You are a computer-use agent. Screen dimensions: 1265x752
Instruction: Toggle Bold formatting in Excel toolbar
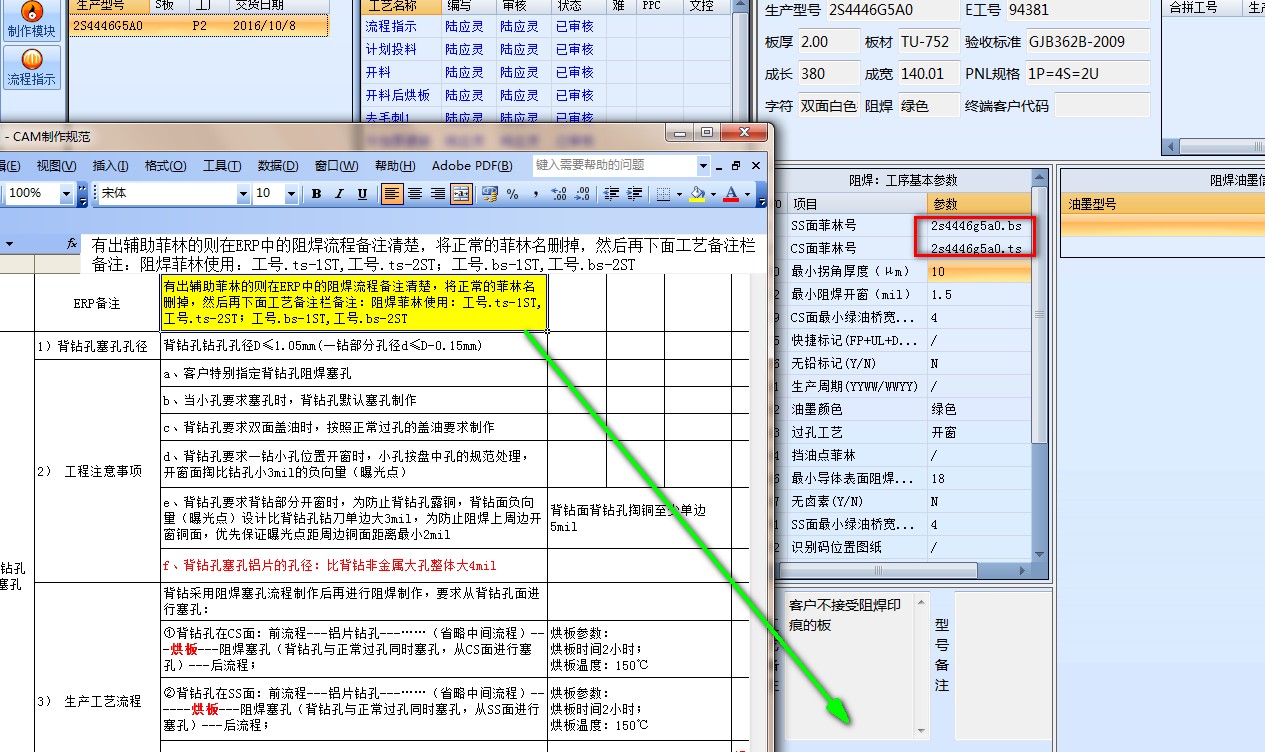click(x=316, y=194)
